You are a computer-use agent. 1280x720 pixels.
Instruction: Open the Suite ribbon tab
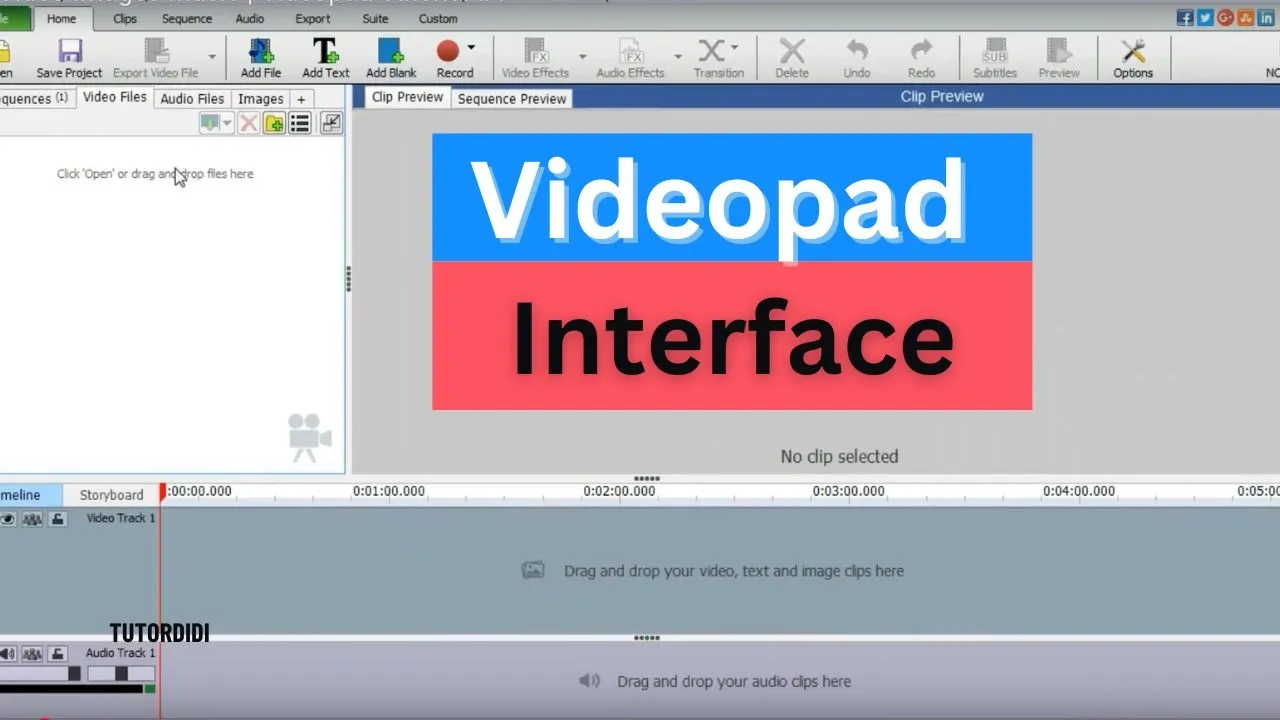[x=376, y=18]
